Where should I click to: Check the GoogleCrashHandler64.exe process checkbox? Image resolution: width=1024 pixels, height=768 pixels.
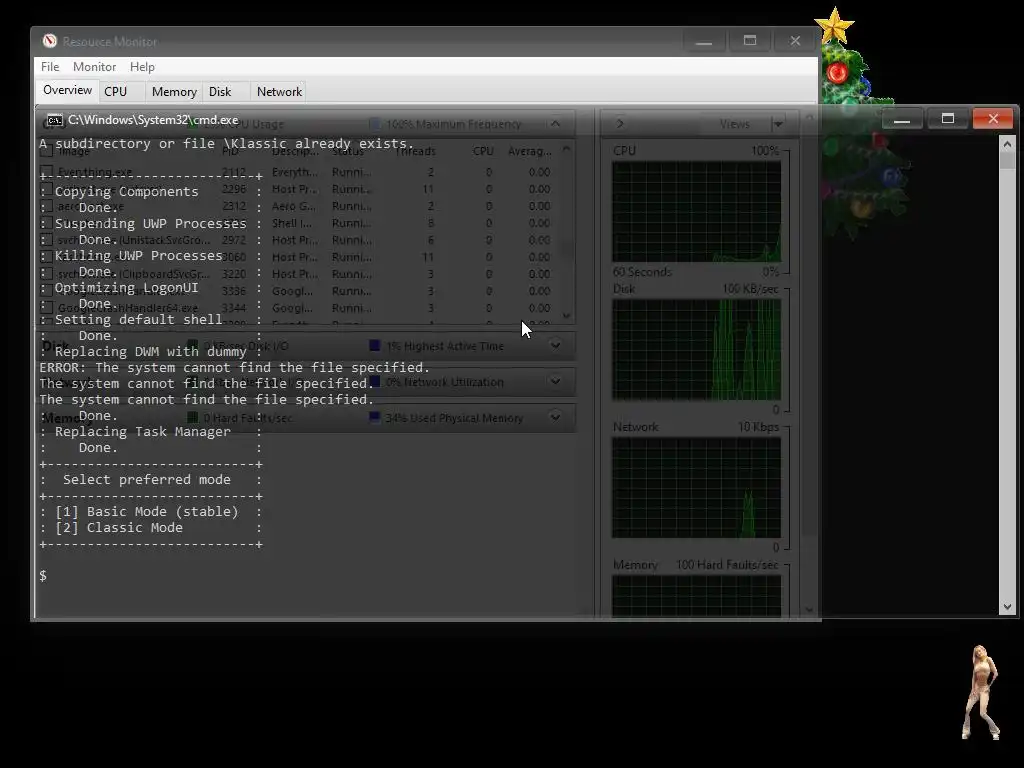point(46,308)
